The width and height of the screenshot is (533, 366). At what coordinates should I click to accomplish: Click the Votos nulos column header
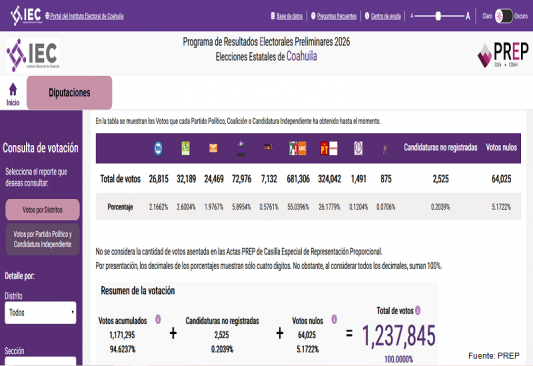pyautogui.click(x=501, y=147)
